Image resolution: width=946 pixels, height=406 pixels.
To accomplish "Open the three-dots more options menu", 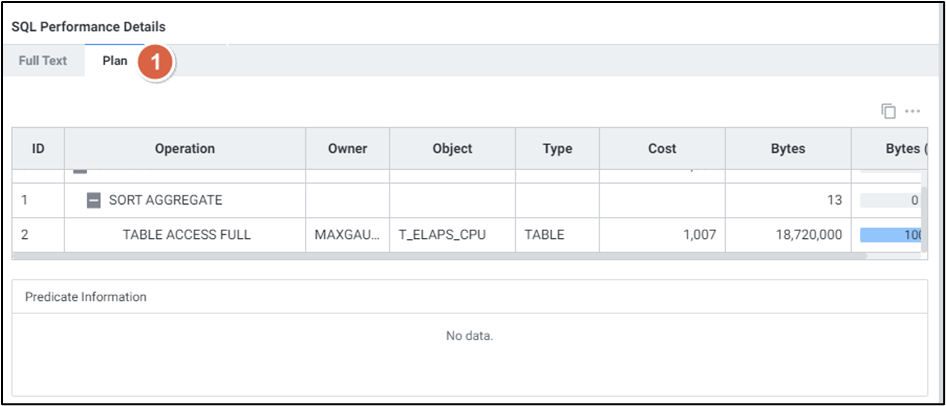I will point(912,111).
